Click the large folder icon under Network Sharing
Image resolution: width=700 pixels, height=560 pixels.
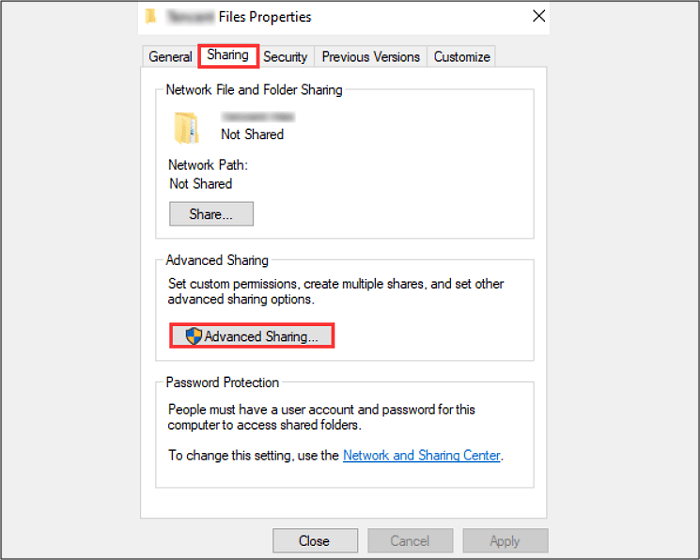tap(186, 127)
